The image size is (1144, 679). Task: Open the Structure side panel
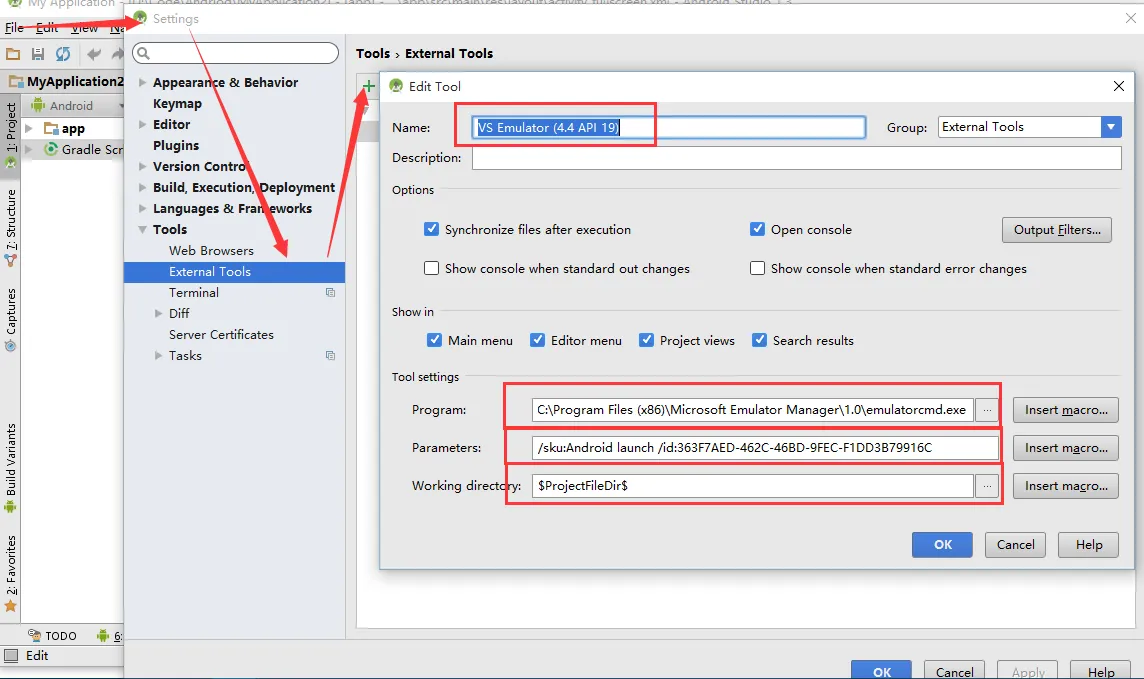pyautogui.click(x=11, y=227)
